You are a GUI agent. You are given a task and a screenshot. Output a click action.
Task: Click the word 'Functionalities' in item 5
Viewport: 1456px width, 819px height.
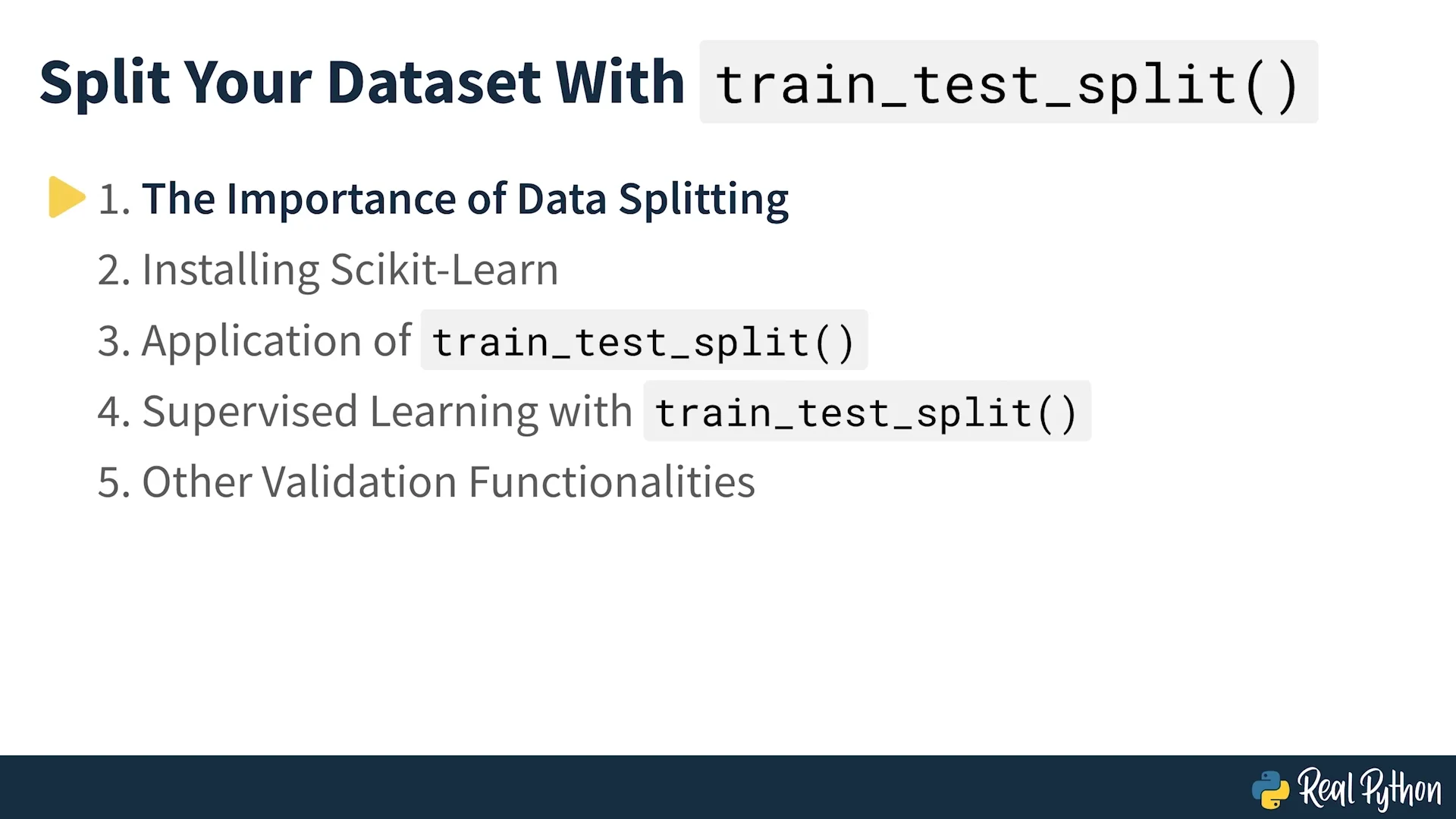click(x=611, y=482)
